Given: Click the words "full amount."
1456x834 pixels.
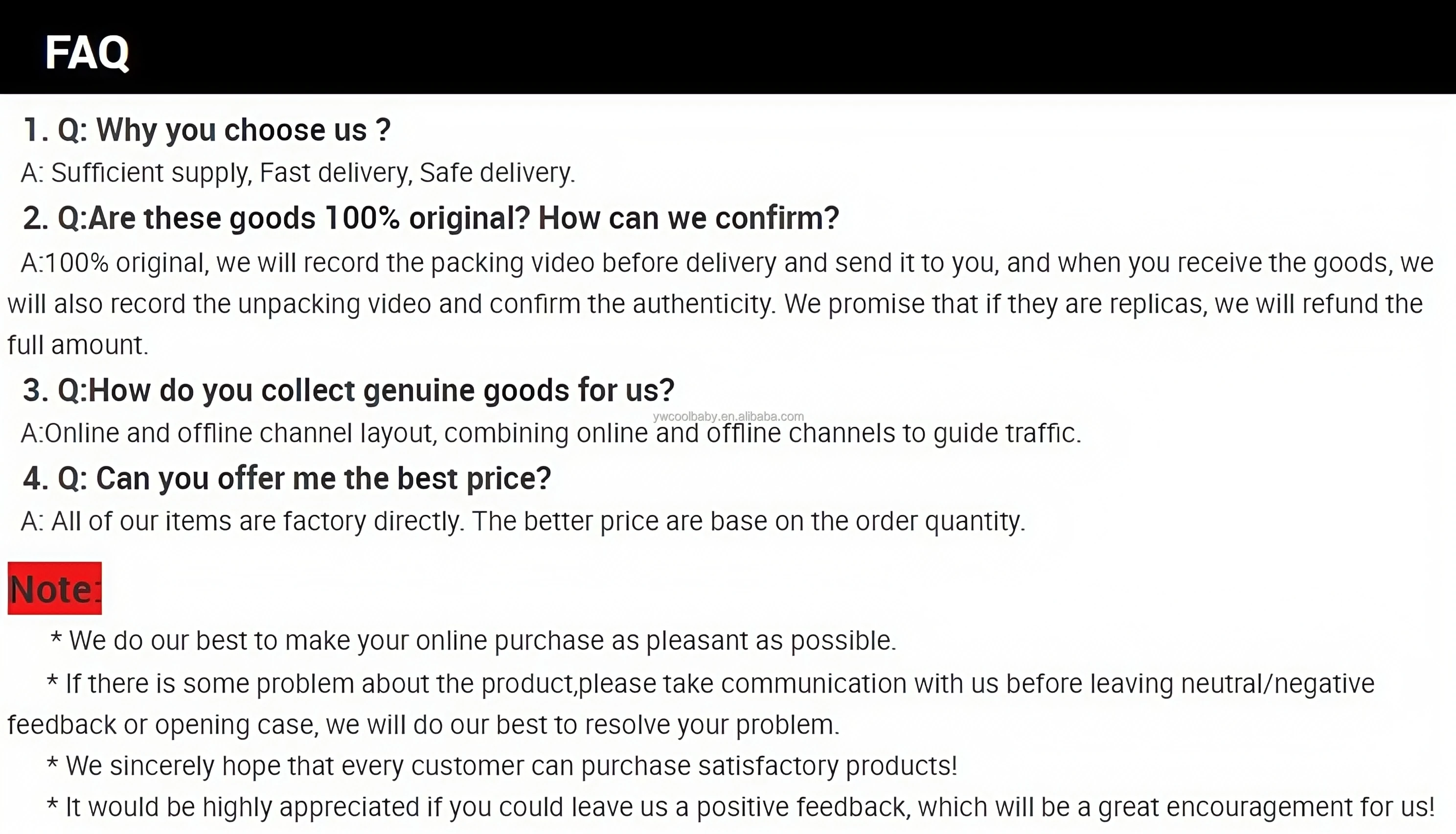Looking at the screenshot, I should coord(78,345).
